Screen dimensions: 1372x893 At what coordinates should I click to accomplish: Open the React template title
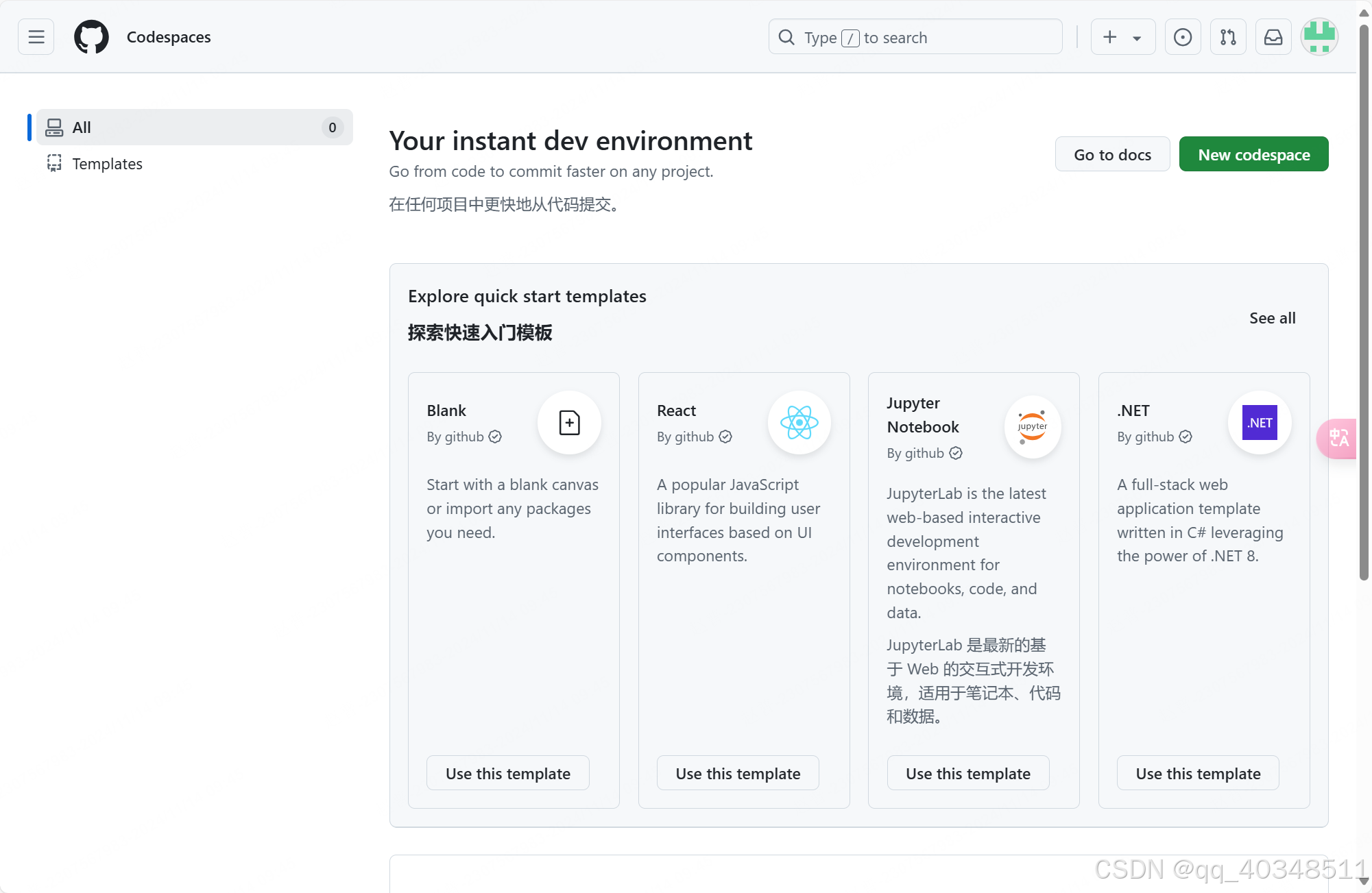tap(676, 411)
